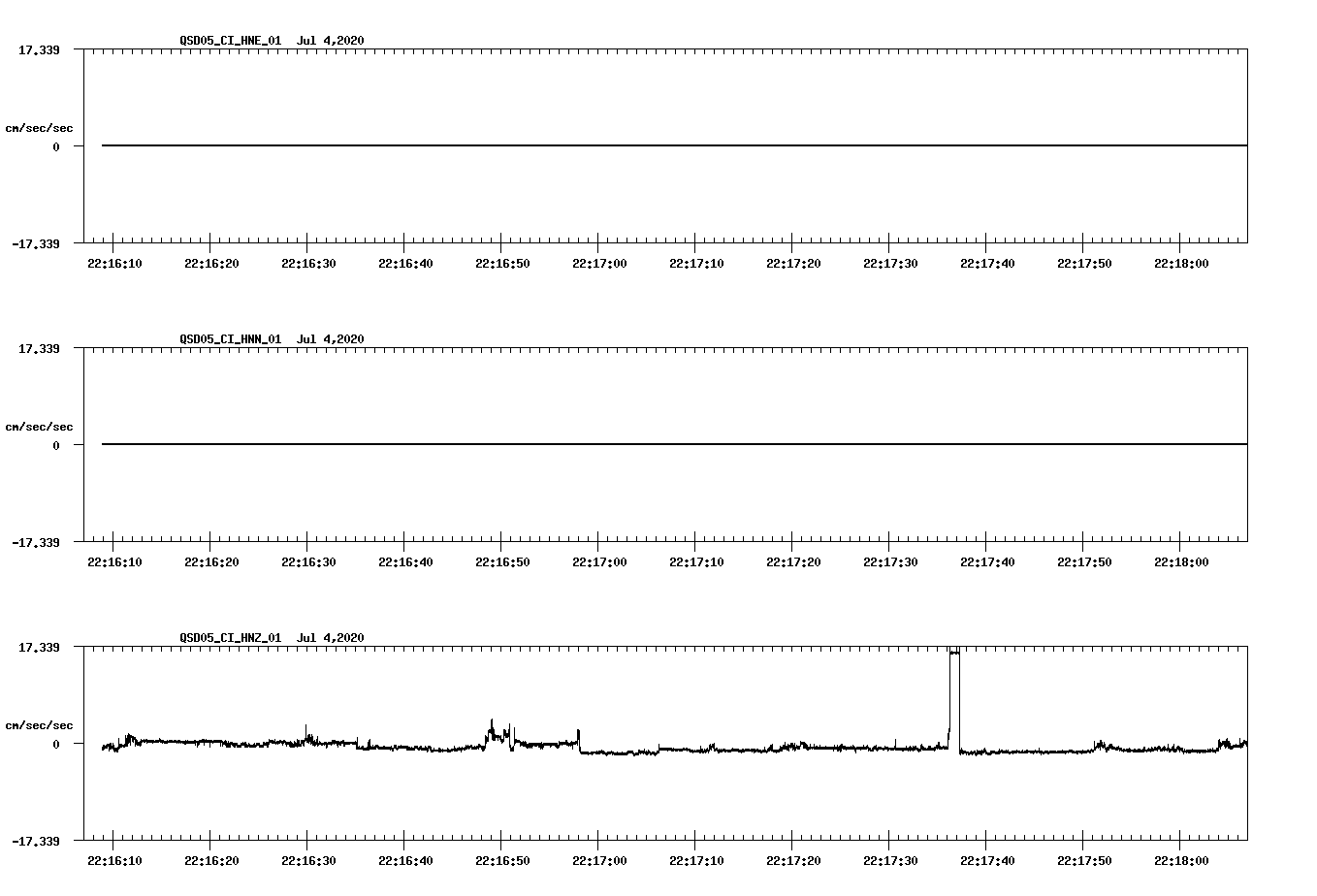Click the 22:16:20 time label under HNN plot

(x=211, y=562)
